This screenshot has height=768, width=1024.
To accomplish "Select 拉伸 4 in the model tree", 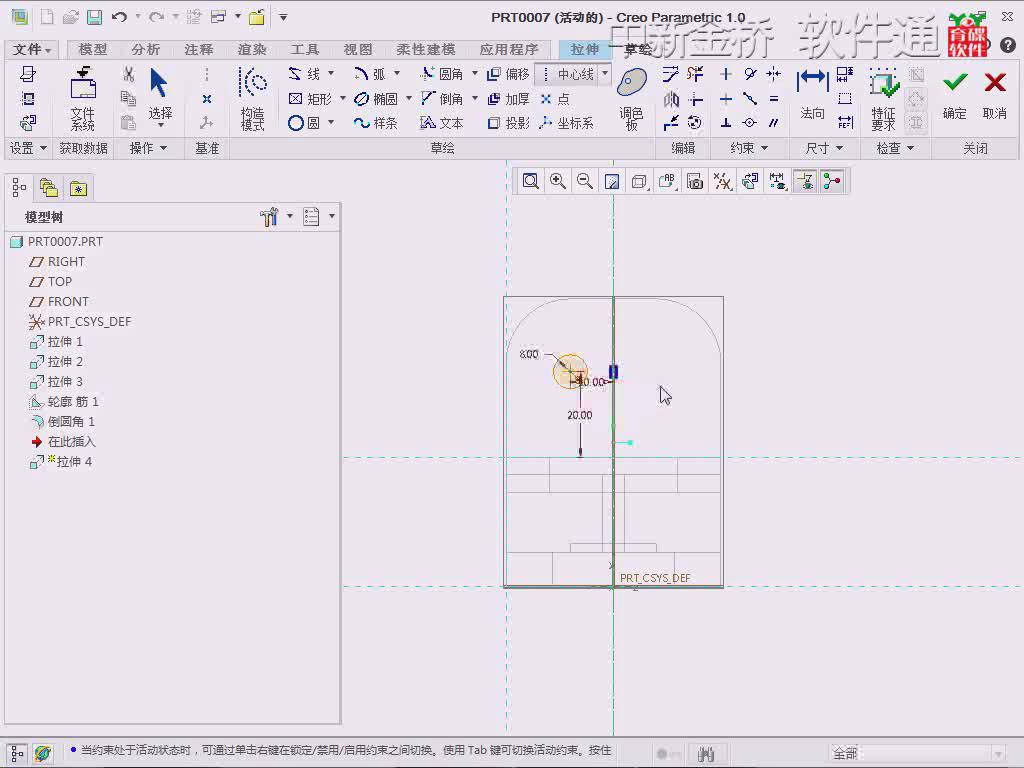I will pyautogui.click(x=61, y=462).
